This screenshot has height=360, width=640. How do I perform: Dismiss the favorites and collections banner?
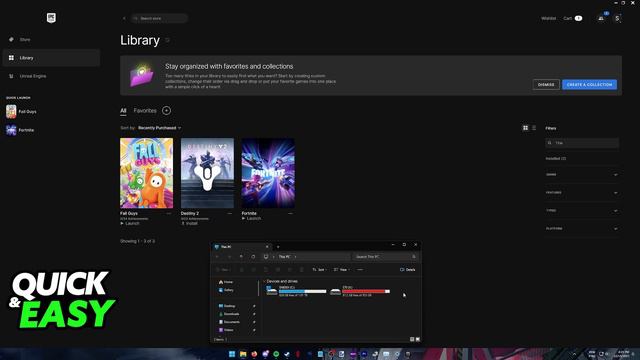click(546, 84)
